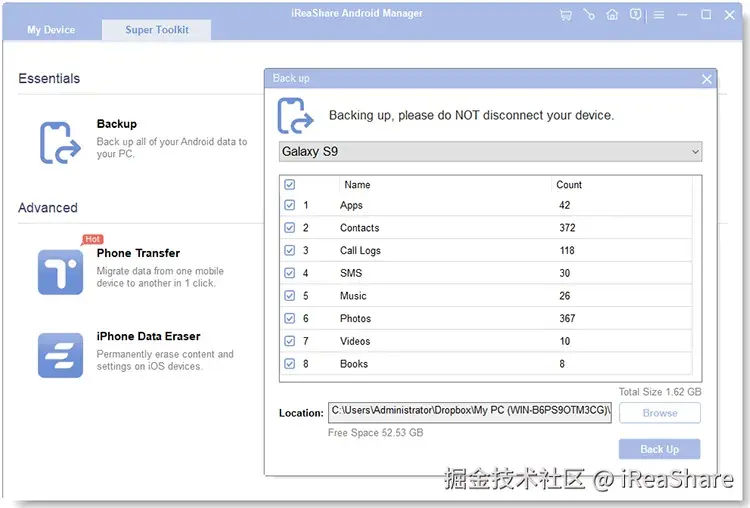Select the Music row name
Screen dimensions: 750x508
coord(353,296)
